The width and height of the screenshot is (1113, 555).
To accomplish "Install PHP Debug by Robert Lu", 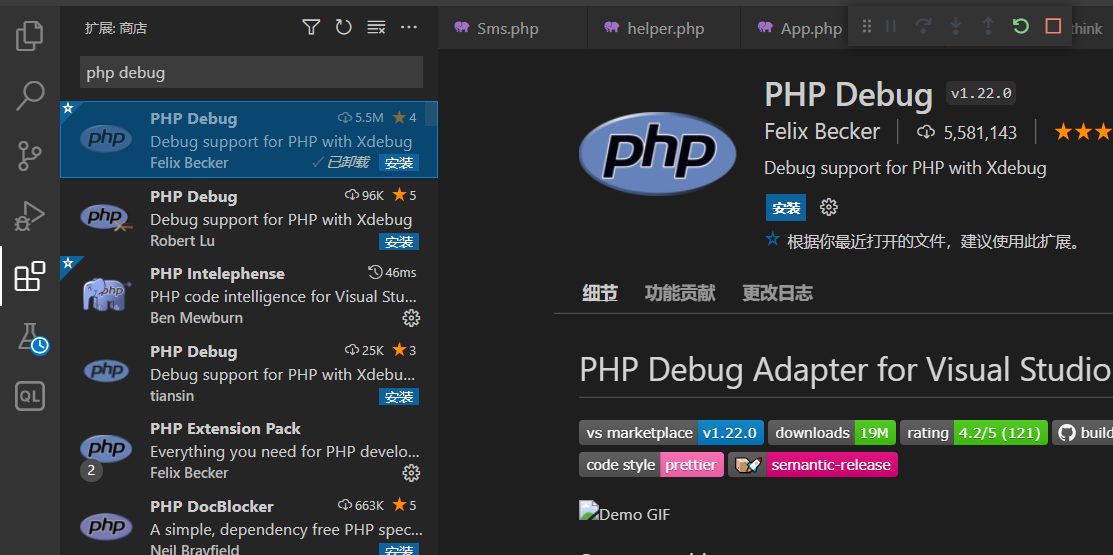I will [399, 242].
